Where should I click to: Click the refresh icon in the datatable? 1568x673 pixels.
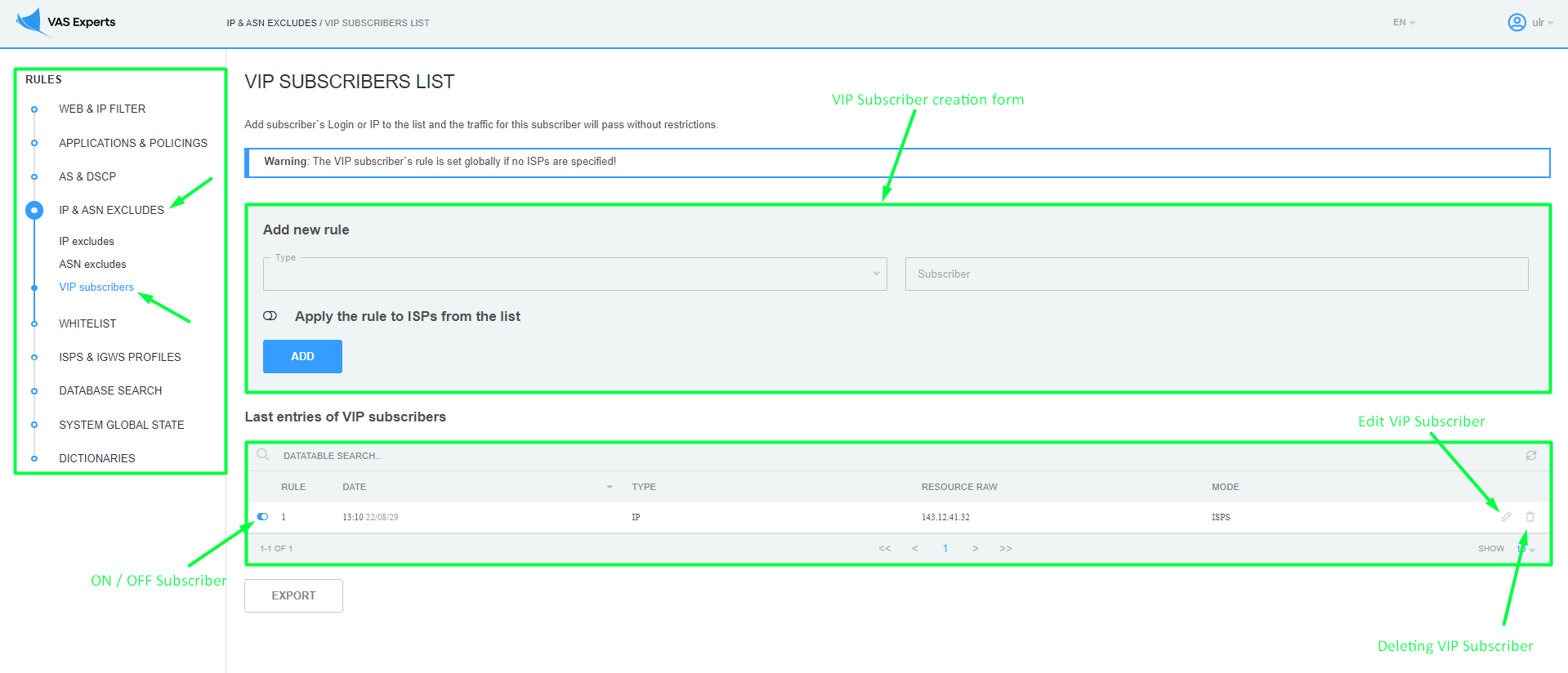pyautogui.click(x=1531, y=456)
